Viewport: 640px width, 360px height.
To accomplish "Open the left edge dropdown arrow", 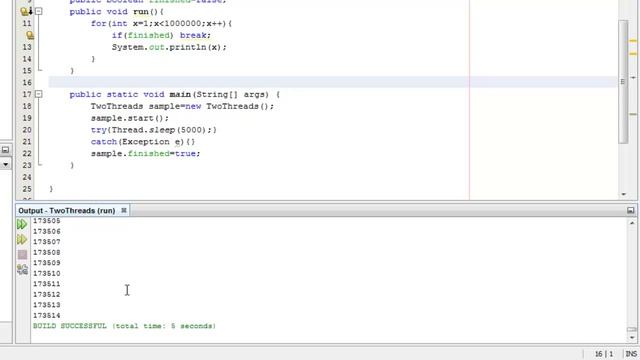I will pyautogui.click(x=5, y=164).
